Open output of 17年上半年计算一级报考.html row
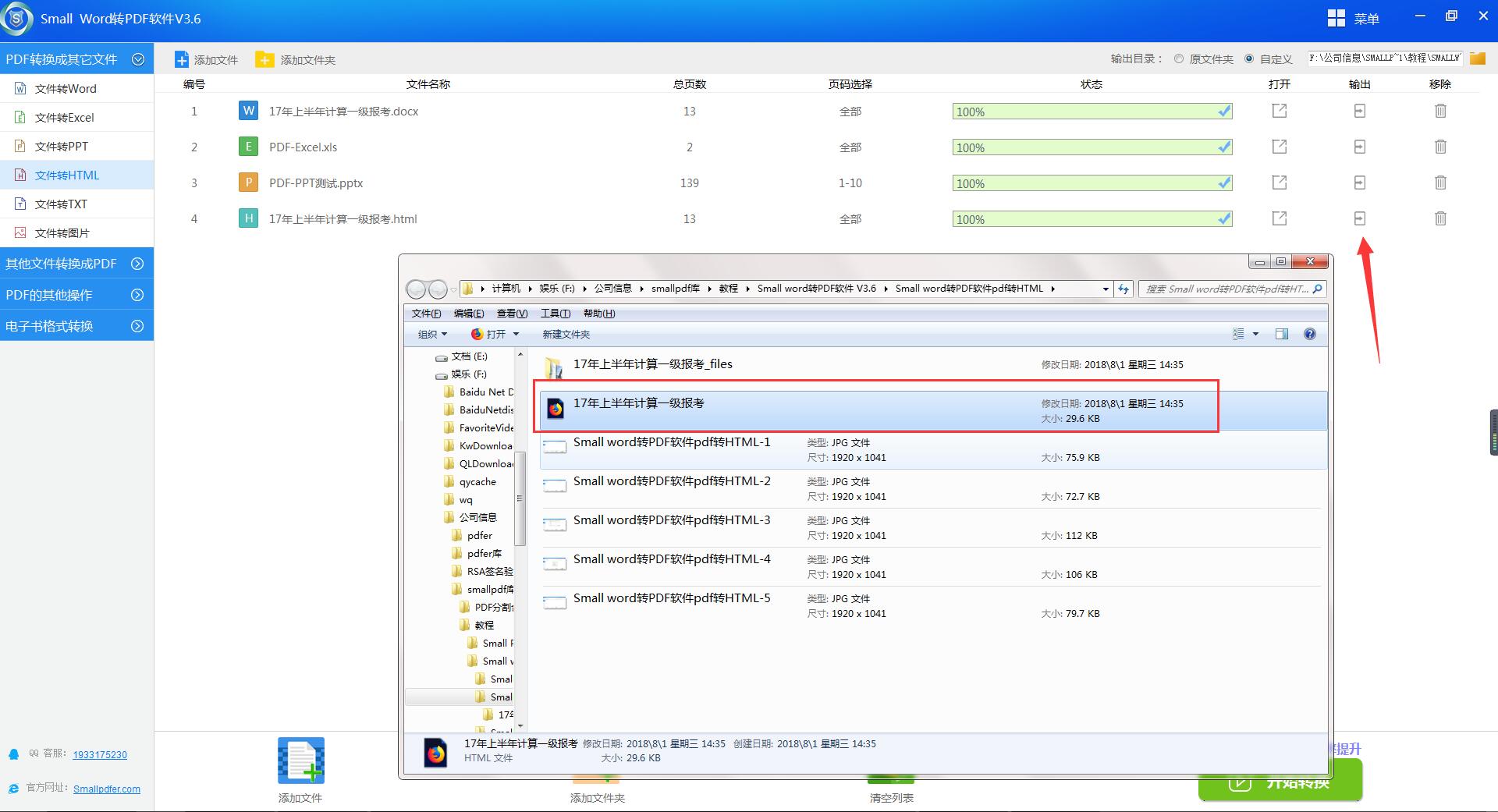 (1280, 218)
